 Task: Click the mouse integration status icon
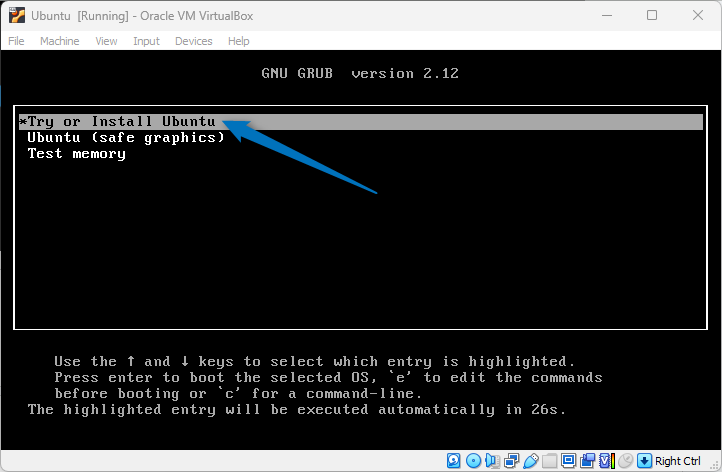coord(626,460)
